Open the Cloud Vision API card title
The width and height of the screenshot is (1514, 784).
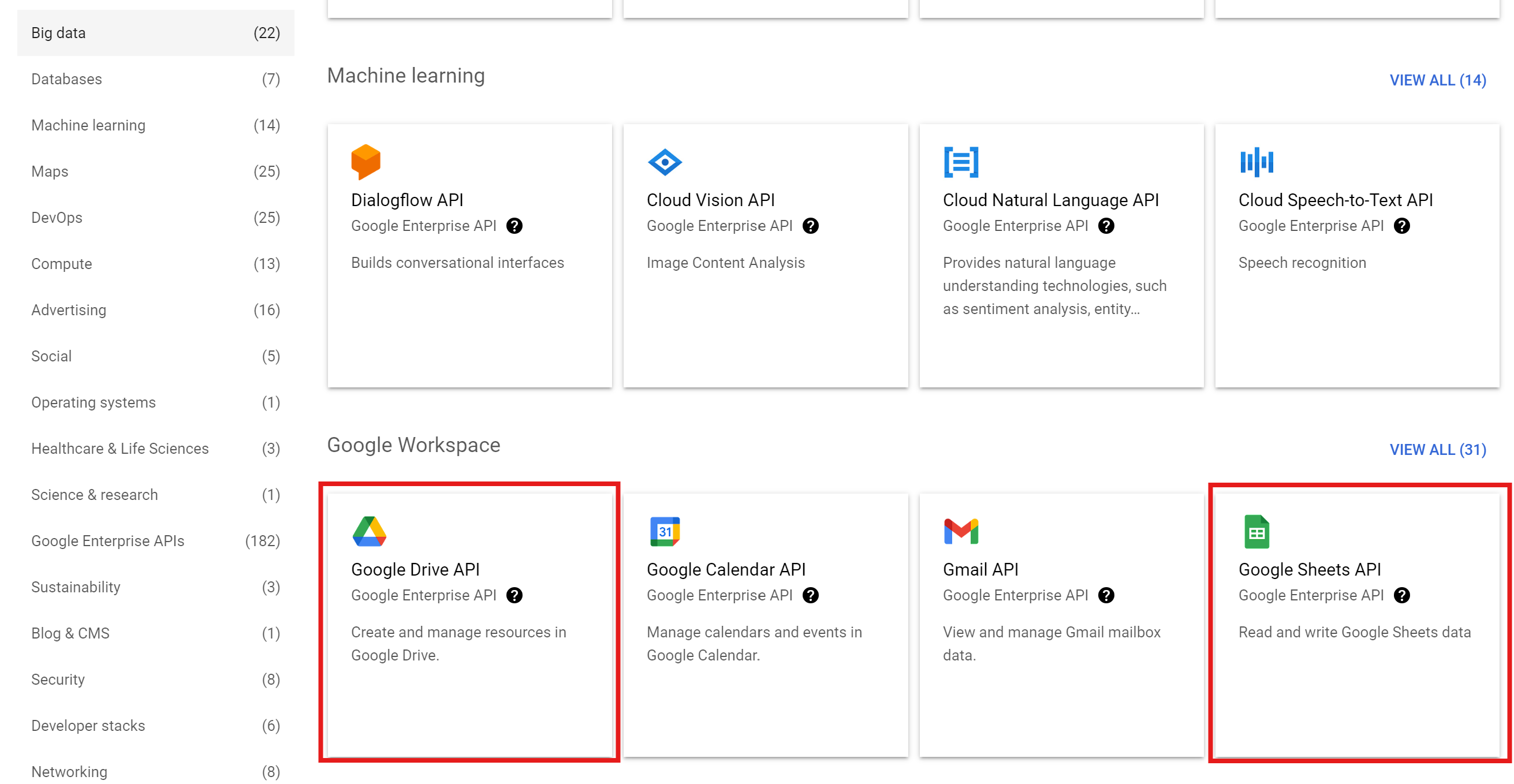point(710,200)
